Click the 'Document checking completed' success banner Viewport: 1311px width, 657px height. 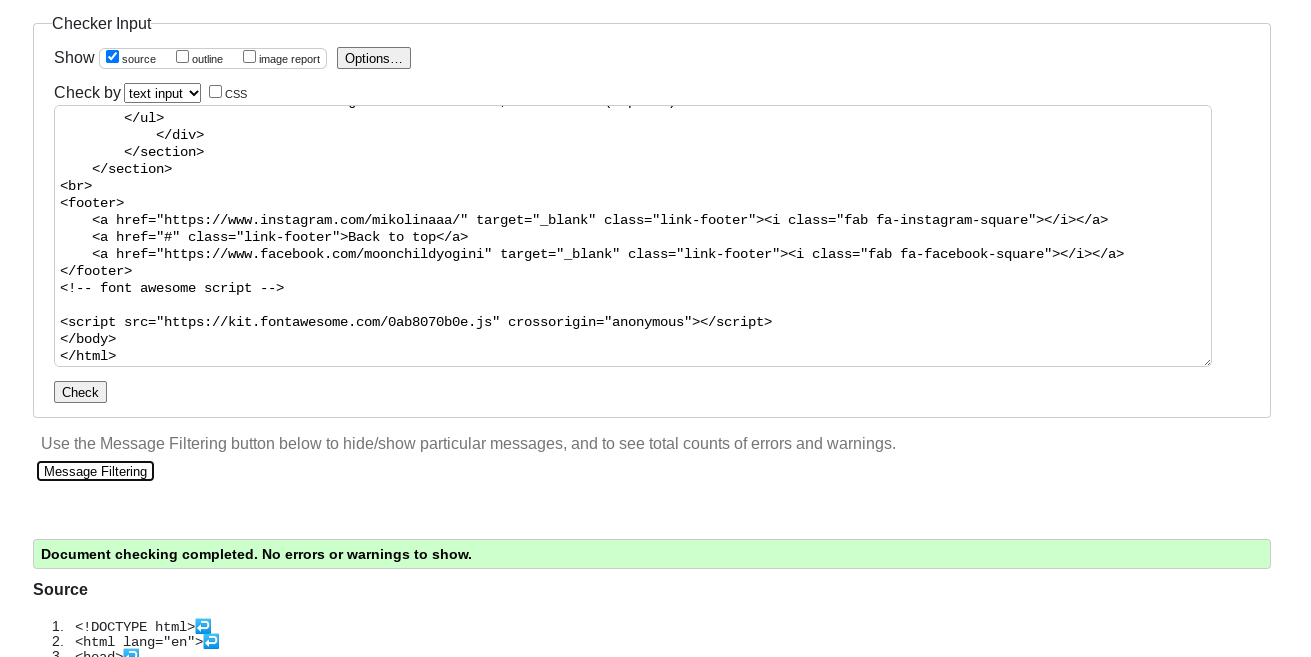[x=651, y=554]
